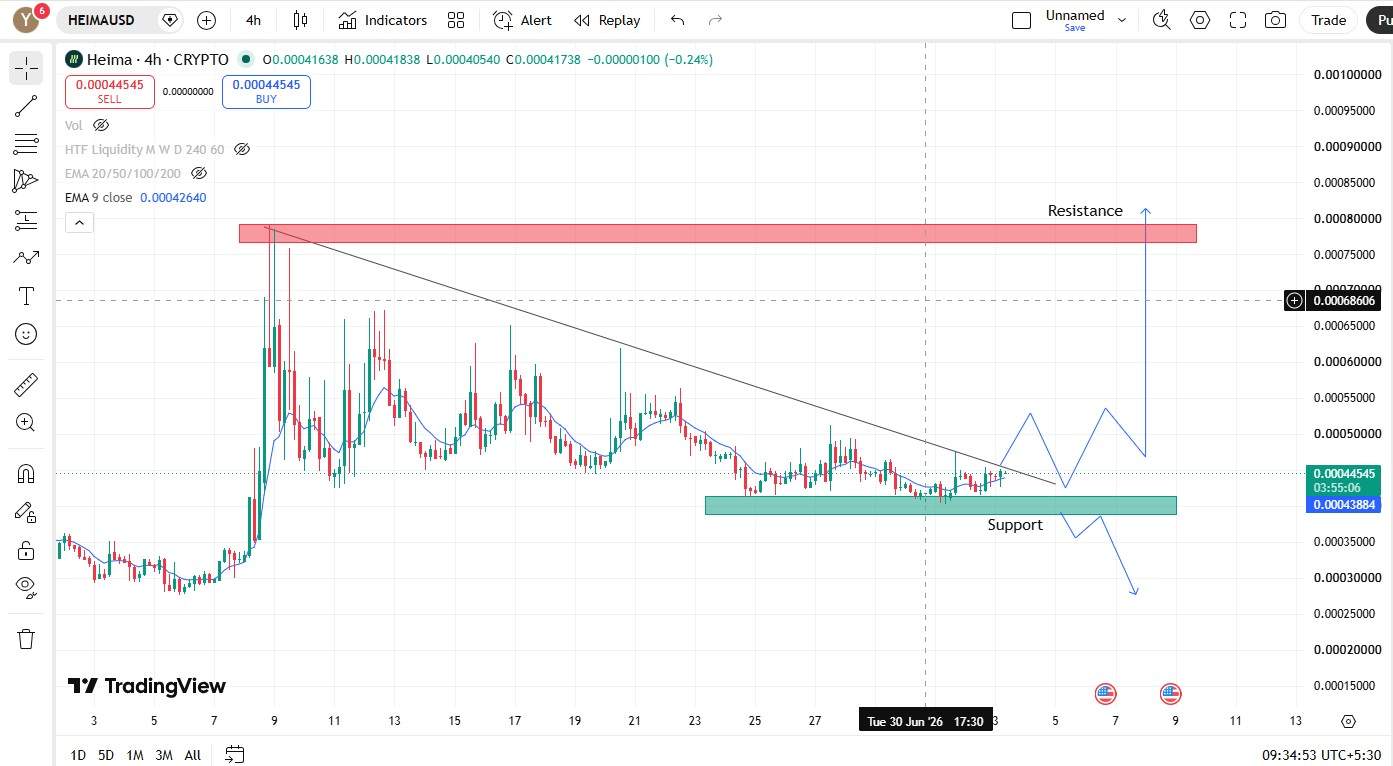Open the pitchfork pattern tools
Screen dimensions: 1393x766
27,181
